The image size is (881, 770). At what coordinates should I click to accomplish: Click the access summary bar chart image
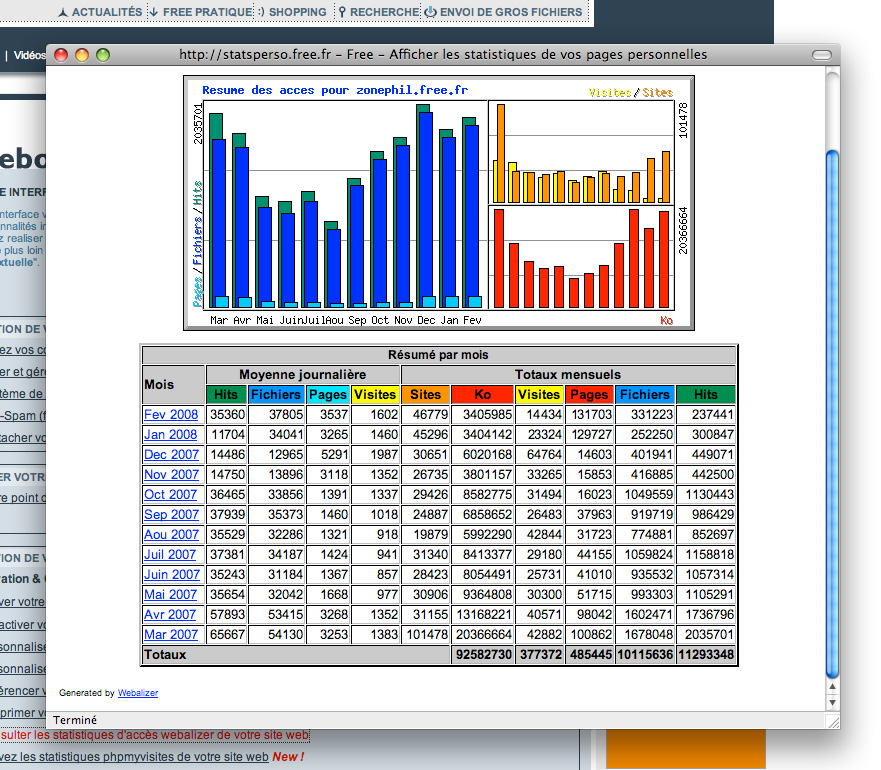click(x=439, y=203)
